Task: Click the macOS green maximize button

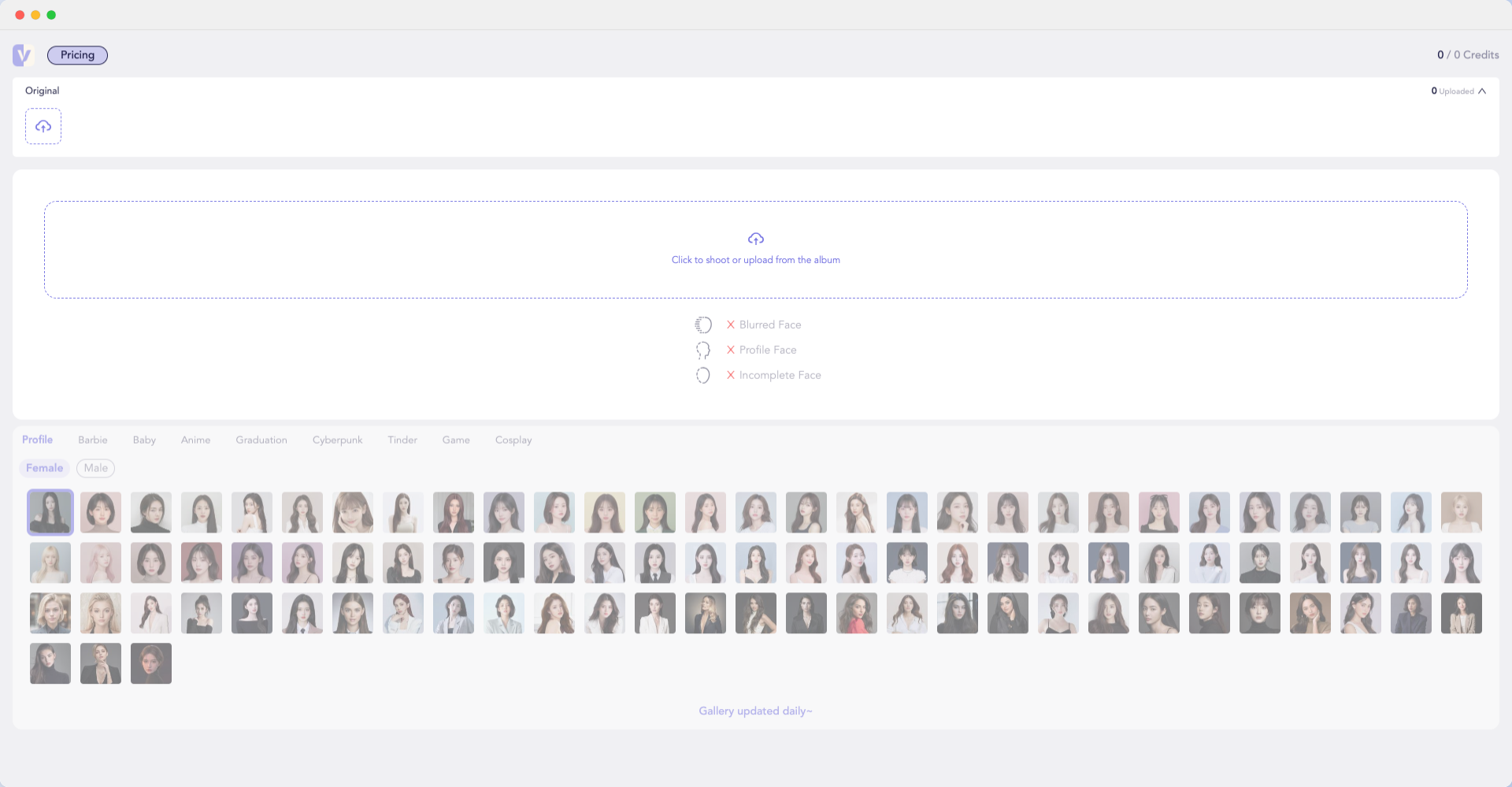Action: tap(51, 15)
